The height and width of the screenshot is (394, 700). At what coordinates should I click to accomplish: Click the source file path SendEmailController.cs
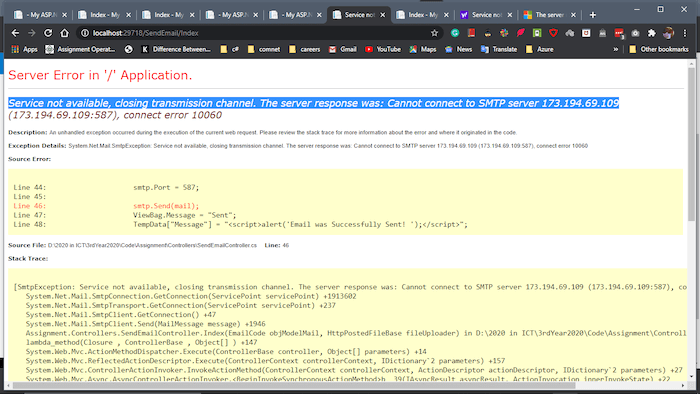click(x=152, y=245)
